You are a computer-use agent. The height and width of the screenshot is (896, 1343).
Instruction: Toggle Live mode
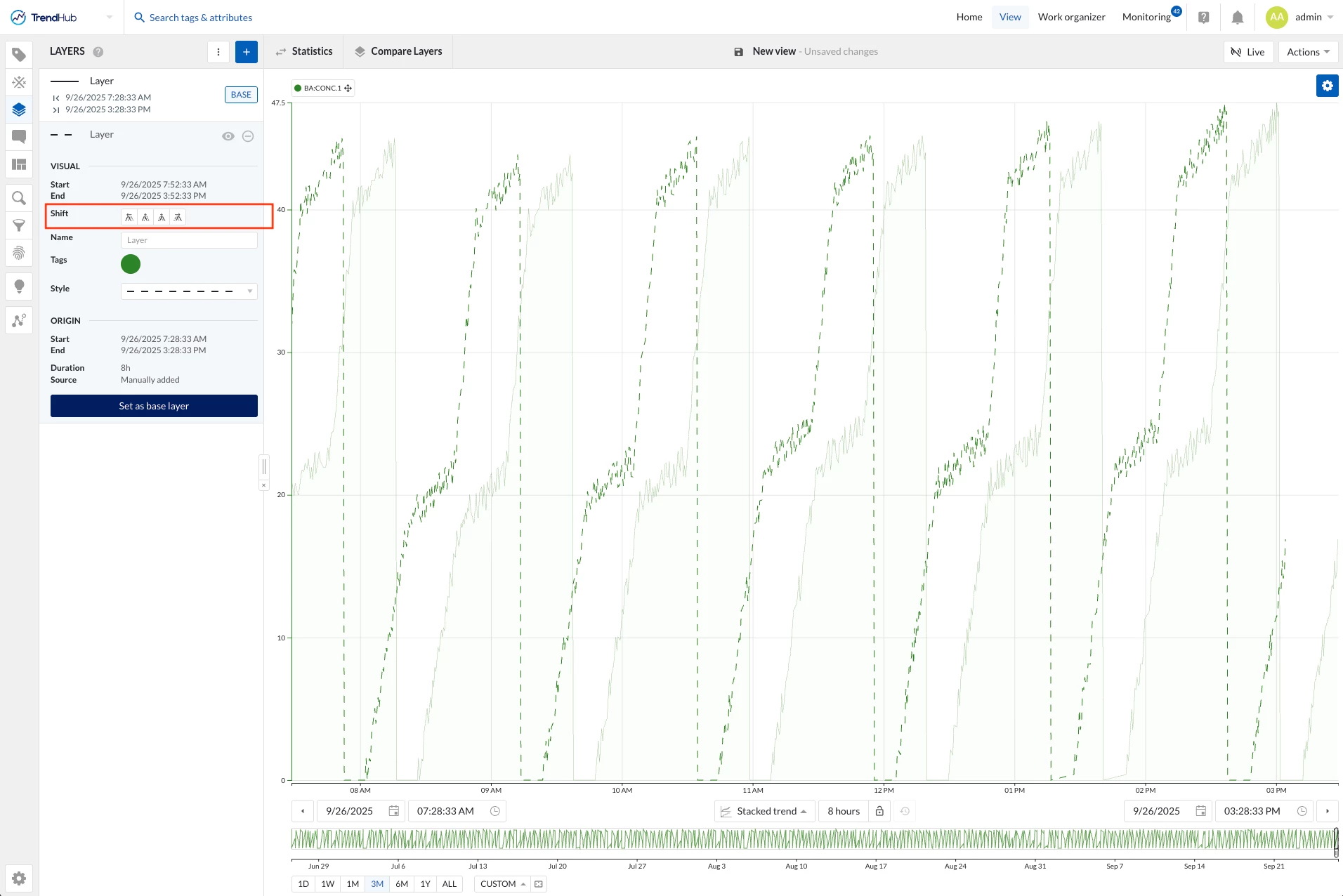pos(1248,52)
